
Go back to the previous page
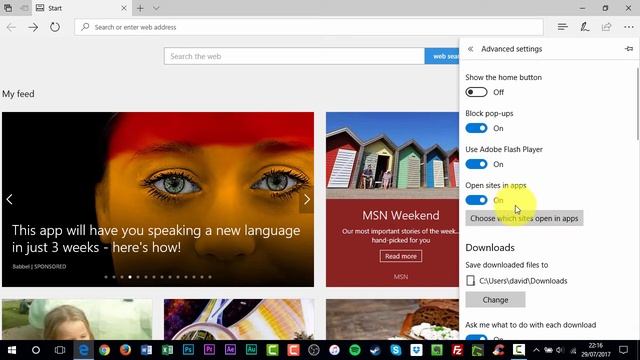click(x=11, y=27)
